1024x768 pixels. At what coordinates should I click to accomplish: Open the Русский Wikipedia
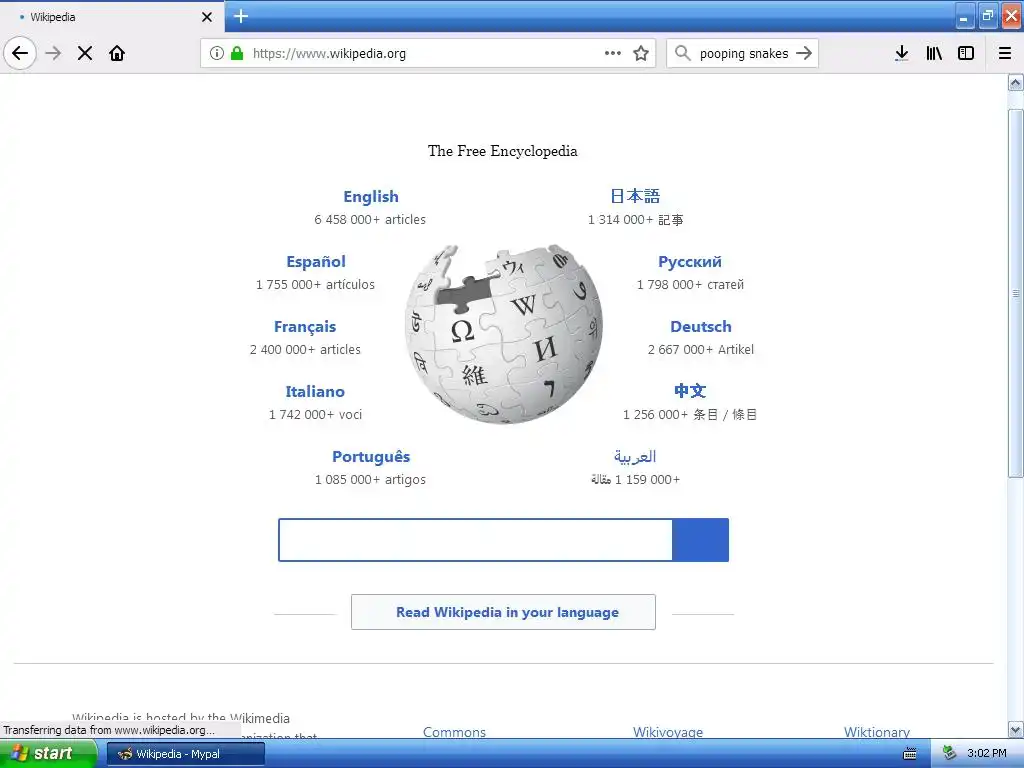[690, 261]
